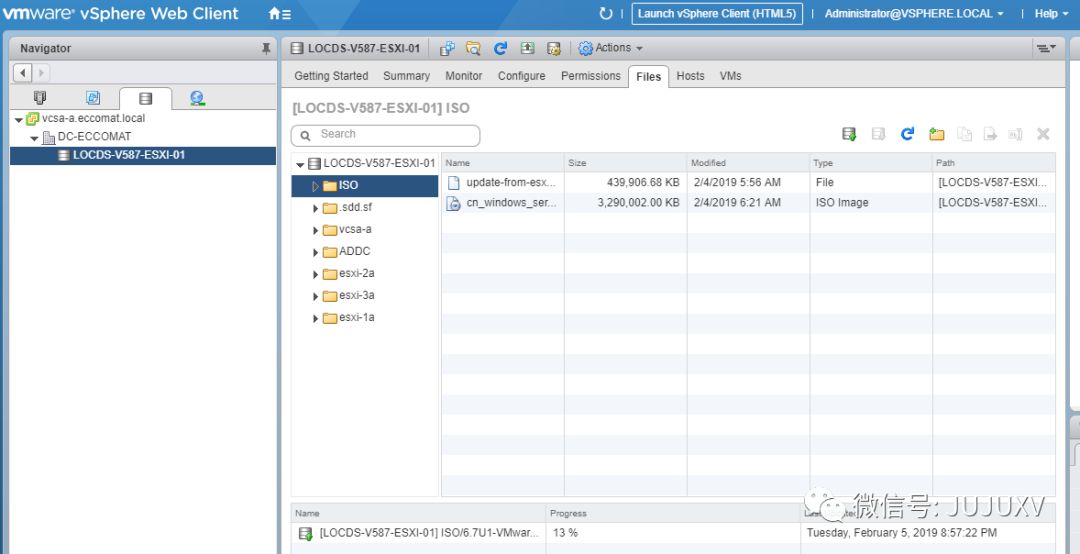Expand the ISO folder arrow
The width and height of the screenshot is (1080, 554).
point(315,186)
